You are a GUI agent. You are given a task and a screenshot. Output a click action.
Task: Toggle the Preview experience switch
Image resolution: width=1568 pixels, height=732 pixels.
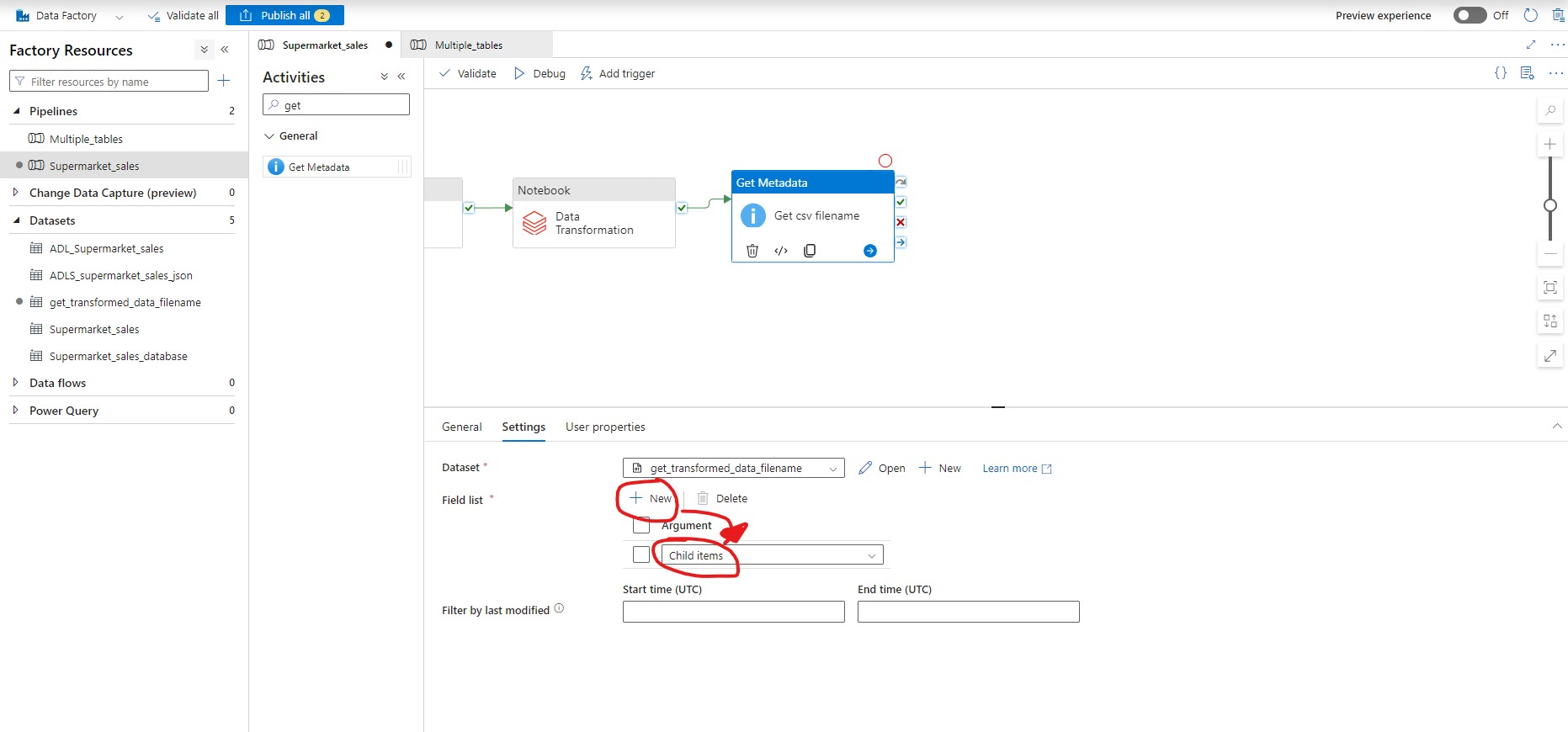(x=1470, y=15)
